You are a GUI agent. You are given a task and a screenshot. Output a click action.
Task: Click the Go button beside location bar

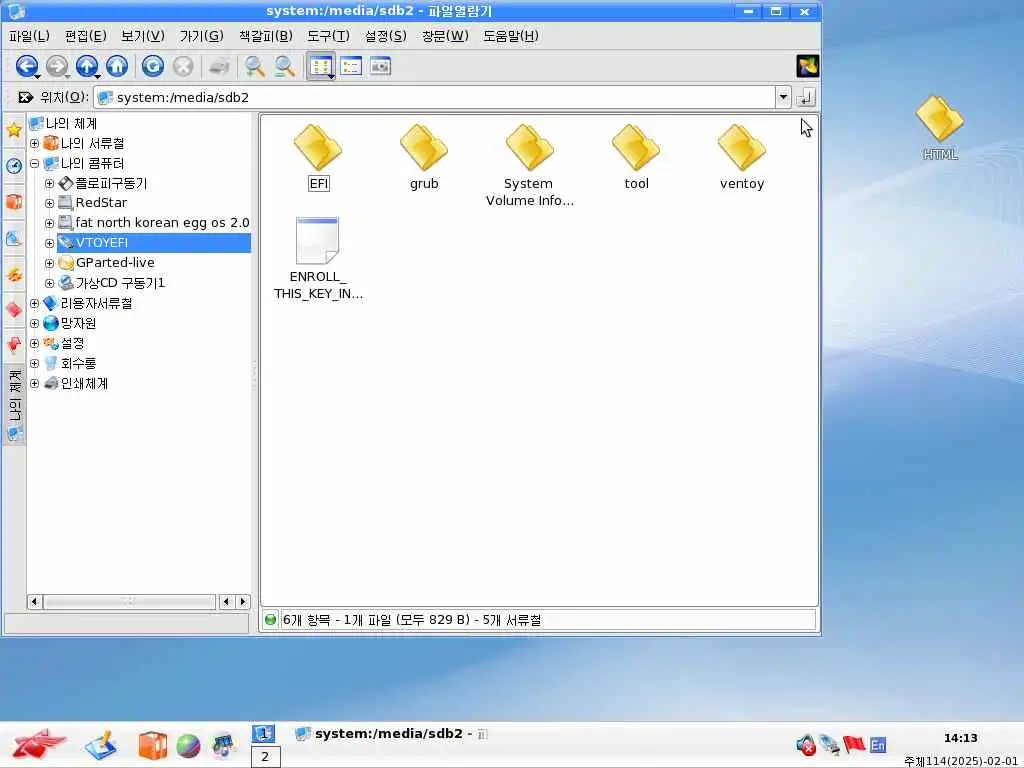point(806,97)
